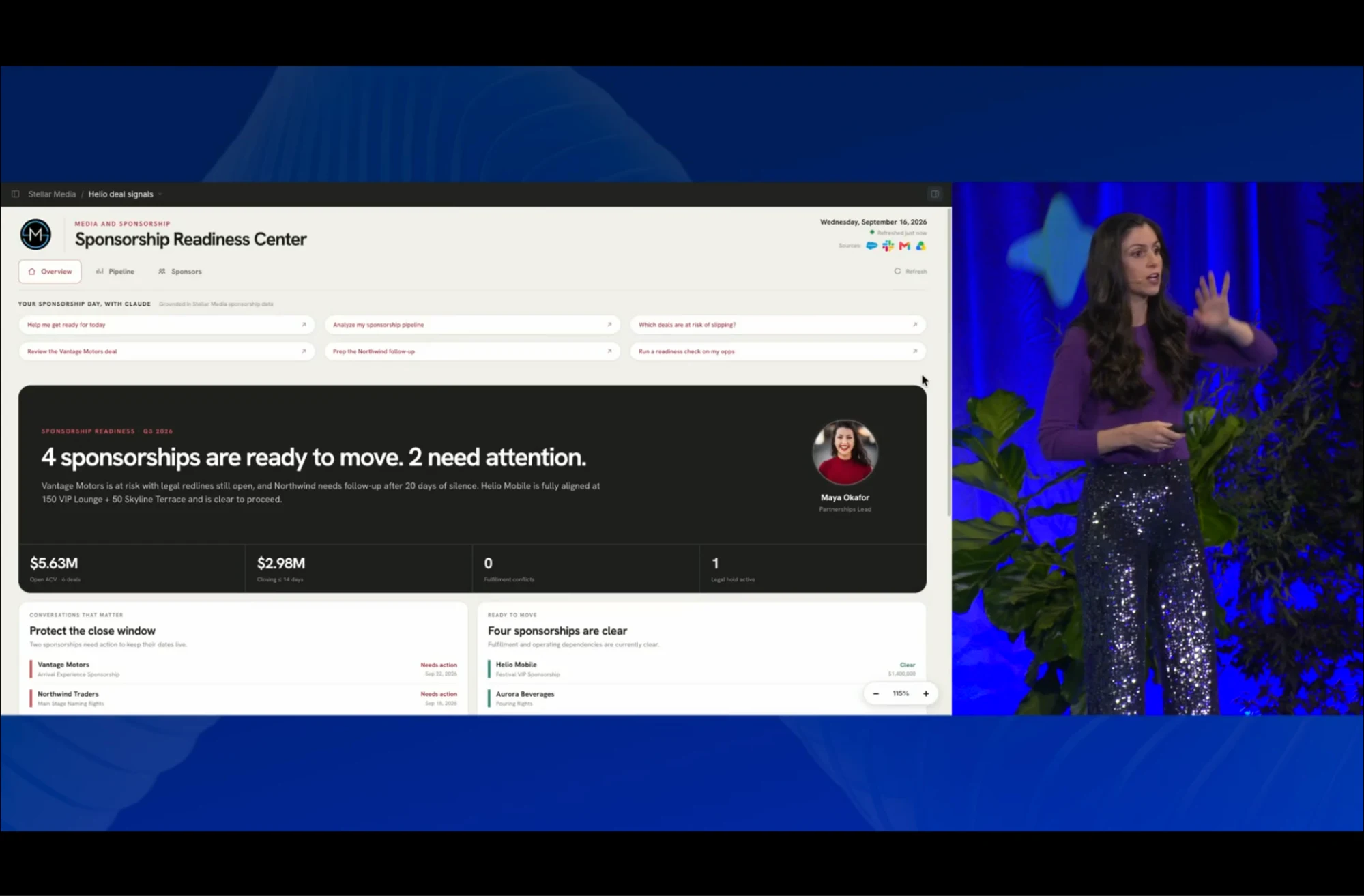The height and width of the screenshot is (896, 1364).
Task: Click the Slack source icon
Action: point(888,246)
